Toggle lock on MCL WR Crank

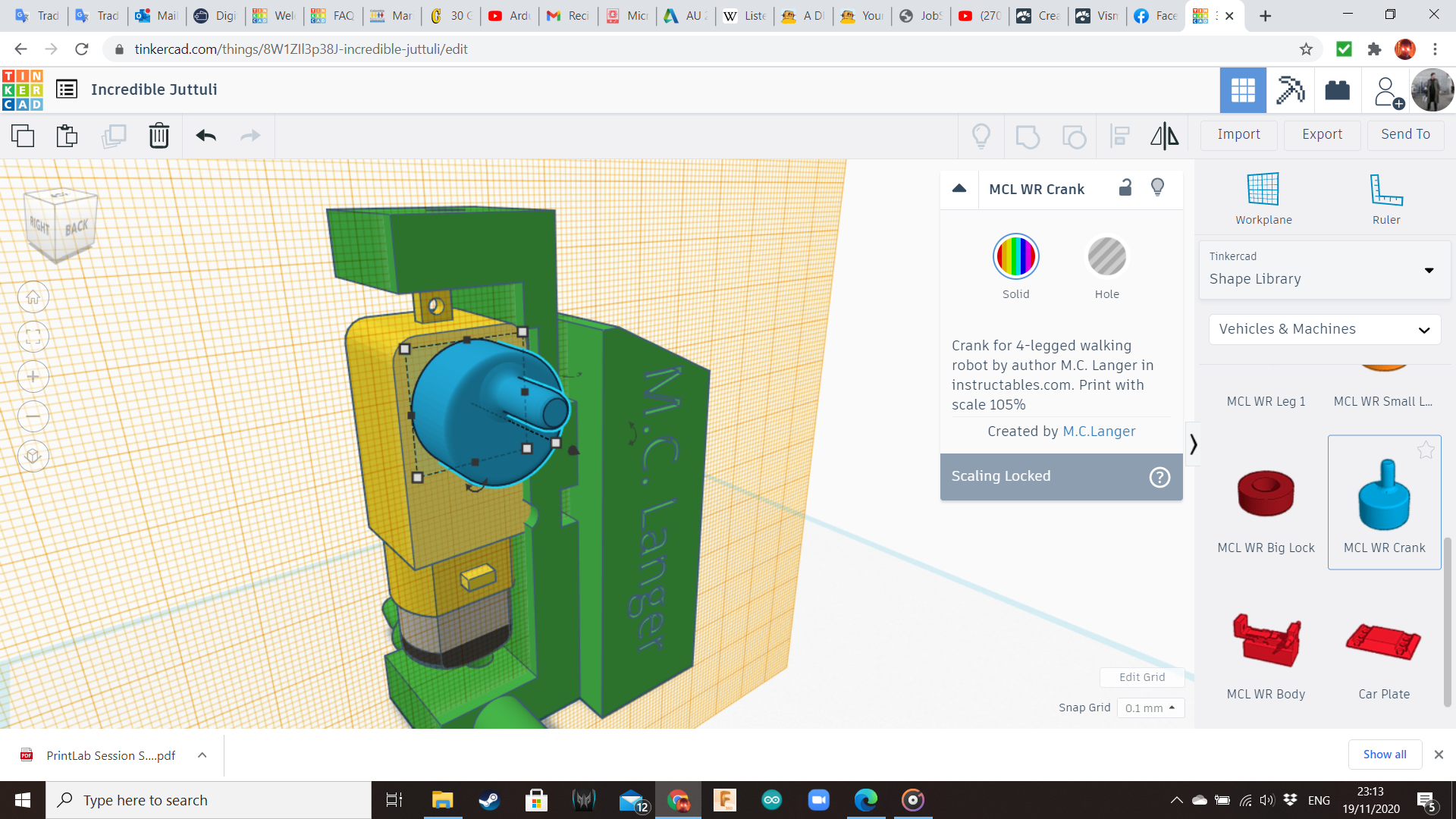(1125, 188)
